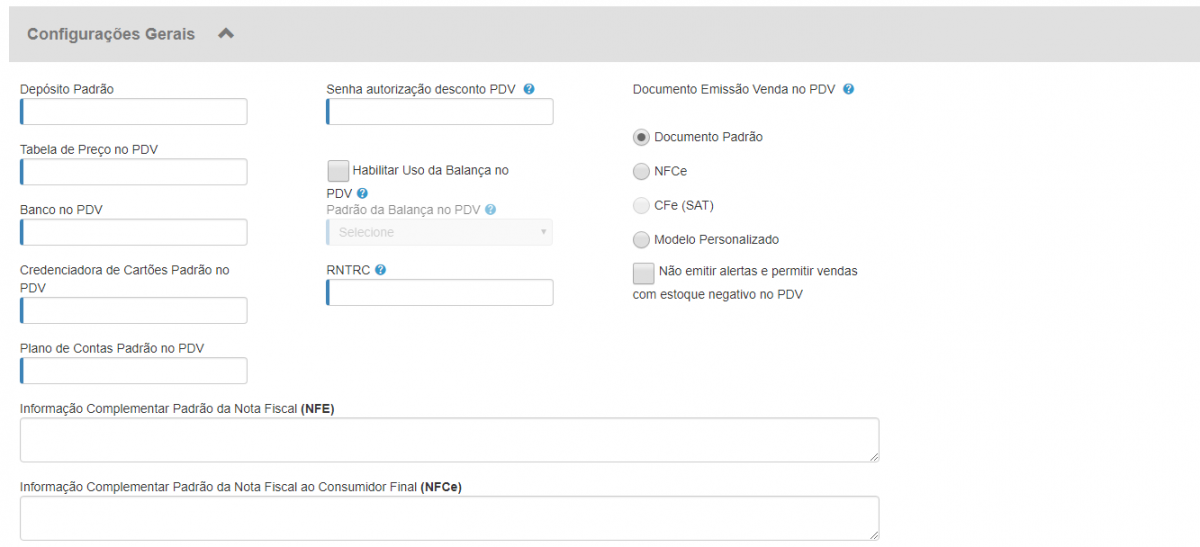Select Modelo Personalizado radio option
Screen dimensions: 1200x547
click(x=641, y=239)
